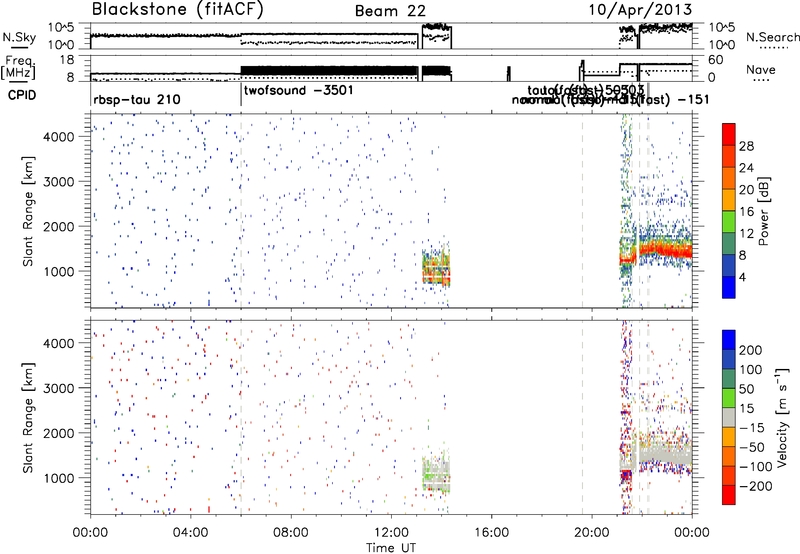Select the "-200" tick on Velocity colorbar
Screen dimensions: 800x554
[x=755, y=486]
